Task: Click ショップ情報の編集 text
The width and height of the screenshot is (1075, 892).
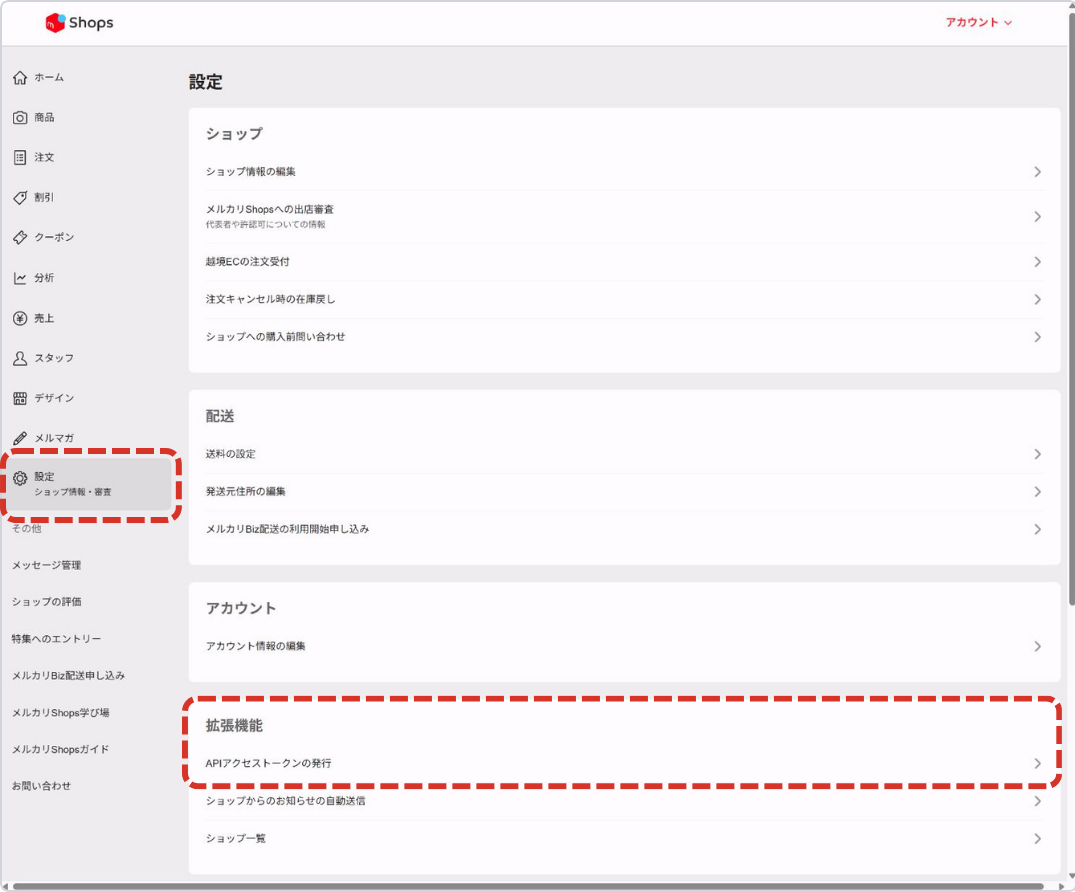Action: click(x=251, y=172)
